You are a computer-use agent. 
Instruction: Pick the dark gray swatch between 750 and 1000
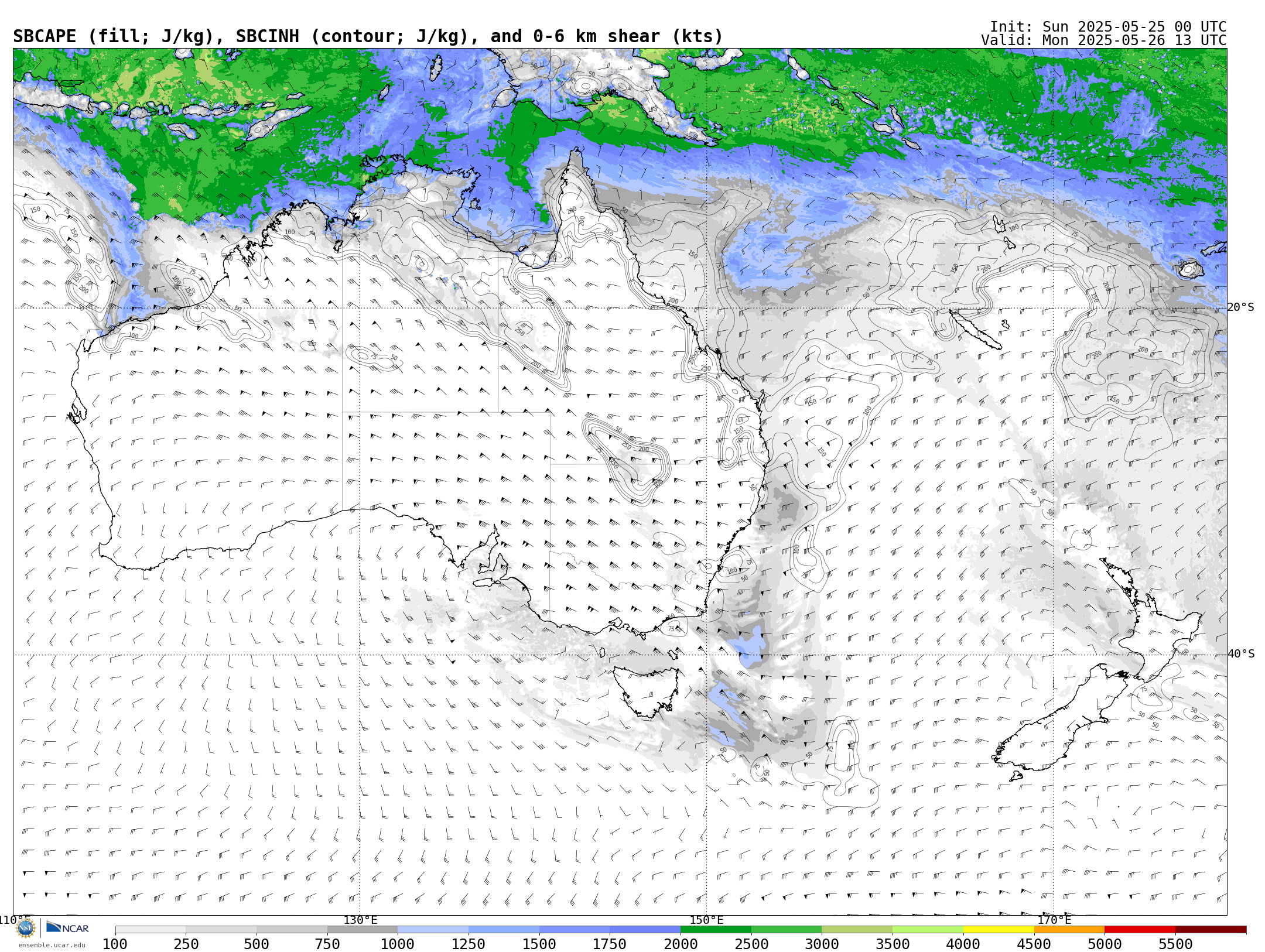[363, 930]
